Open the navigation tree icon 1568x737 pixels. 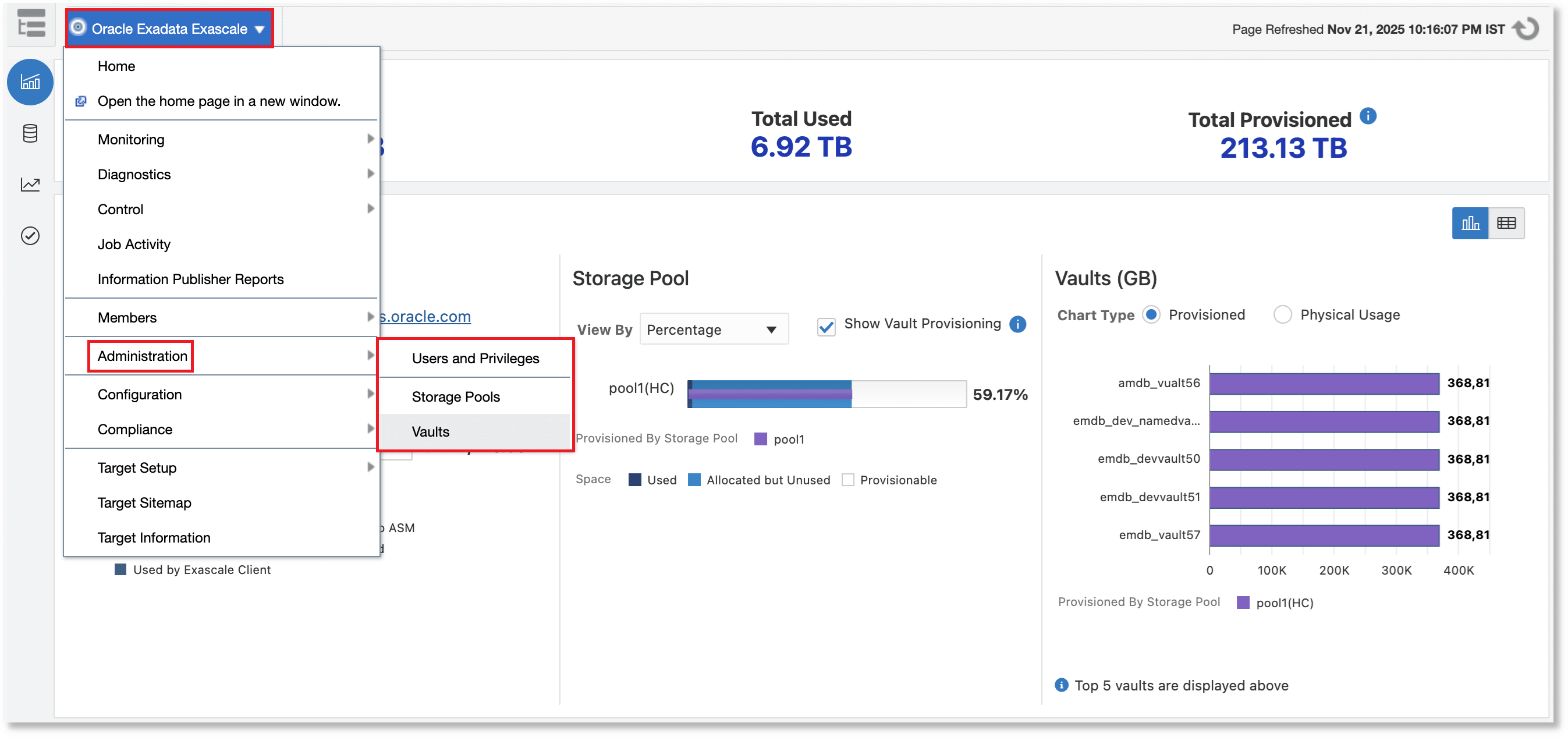(31, 24)
